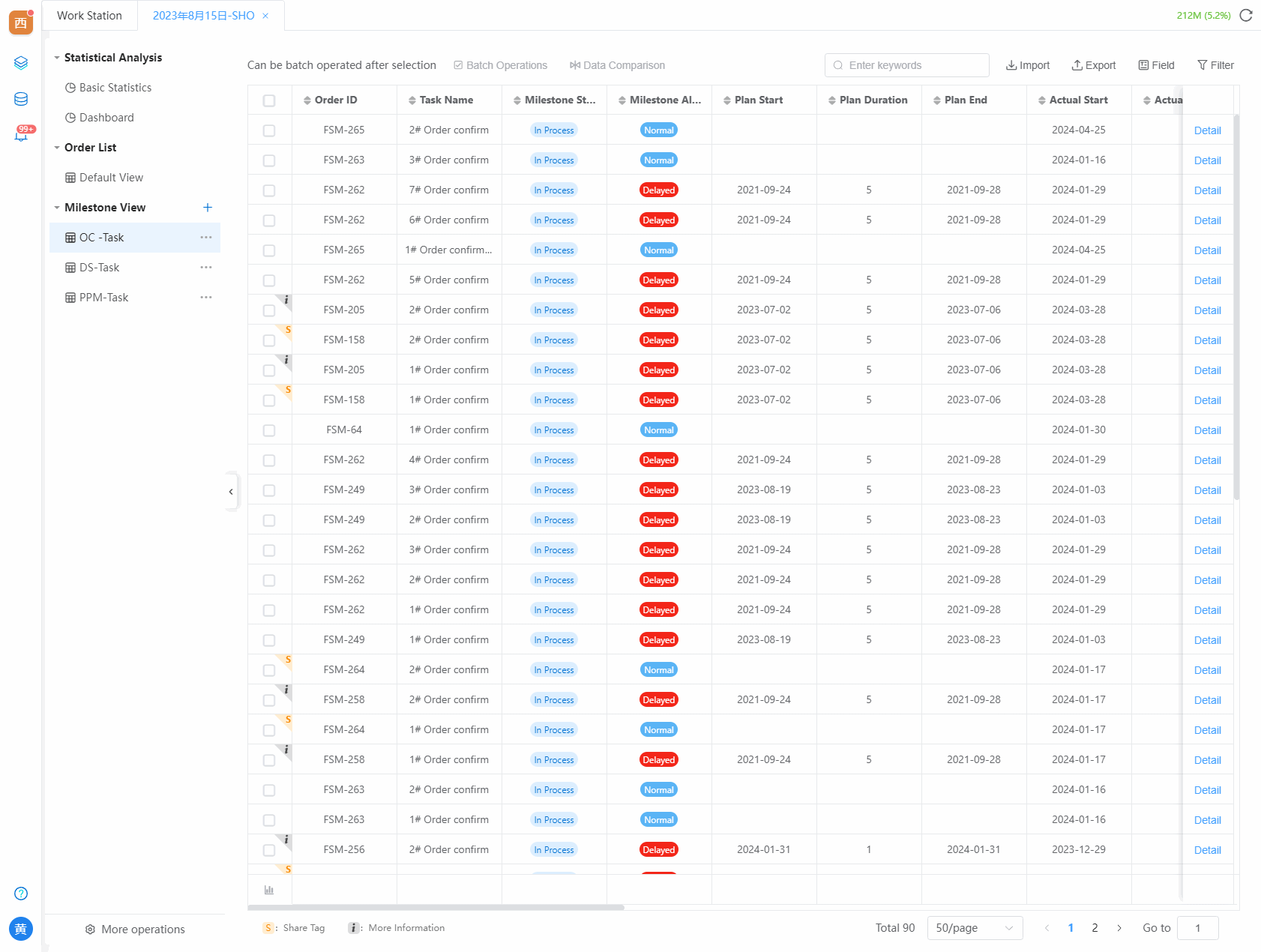Click the layers stack icon in sidebar
1261x952 pixels.
point(21,63)
